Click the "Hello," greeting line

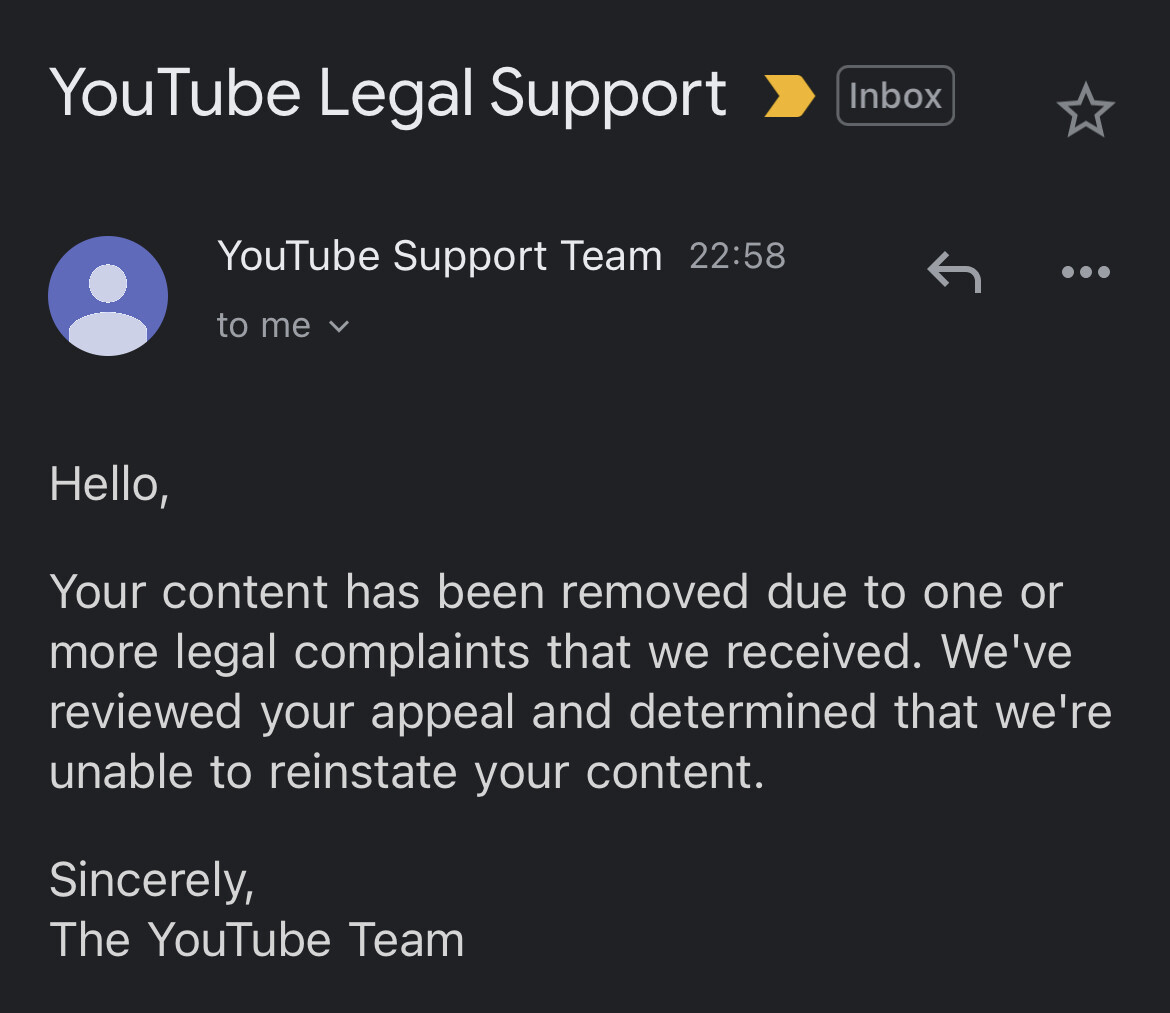109,484
